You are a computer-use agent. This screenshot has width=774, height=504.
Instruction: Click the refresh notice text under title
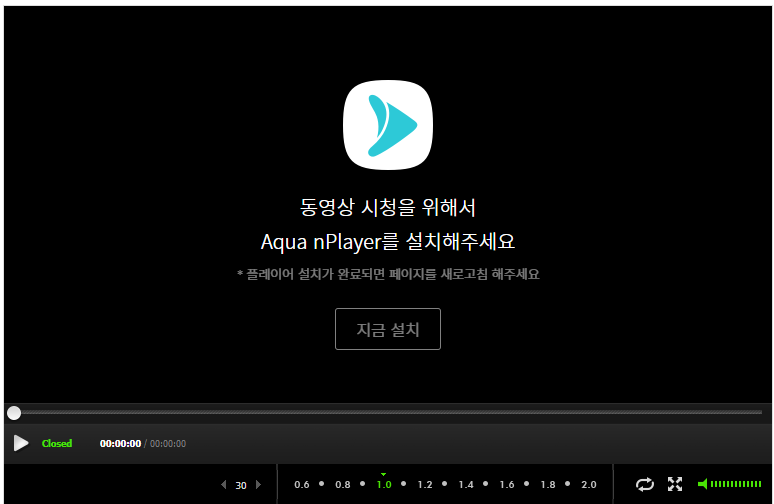[388, 274]
